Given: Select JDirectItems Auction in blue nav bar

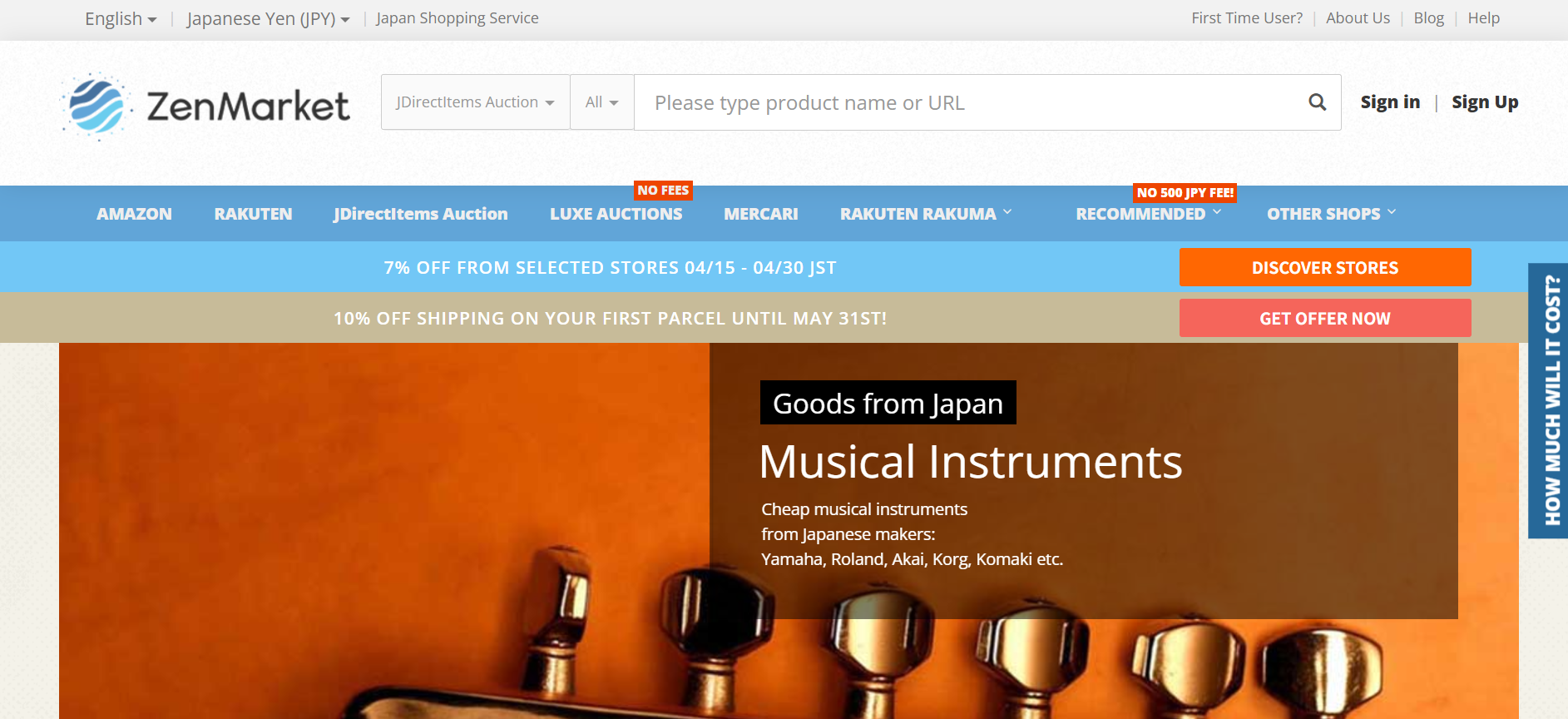Looking at the screenshot, I should click(420, 214).
